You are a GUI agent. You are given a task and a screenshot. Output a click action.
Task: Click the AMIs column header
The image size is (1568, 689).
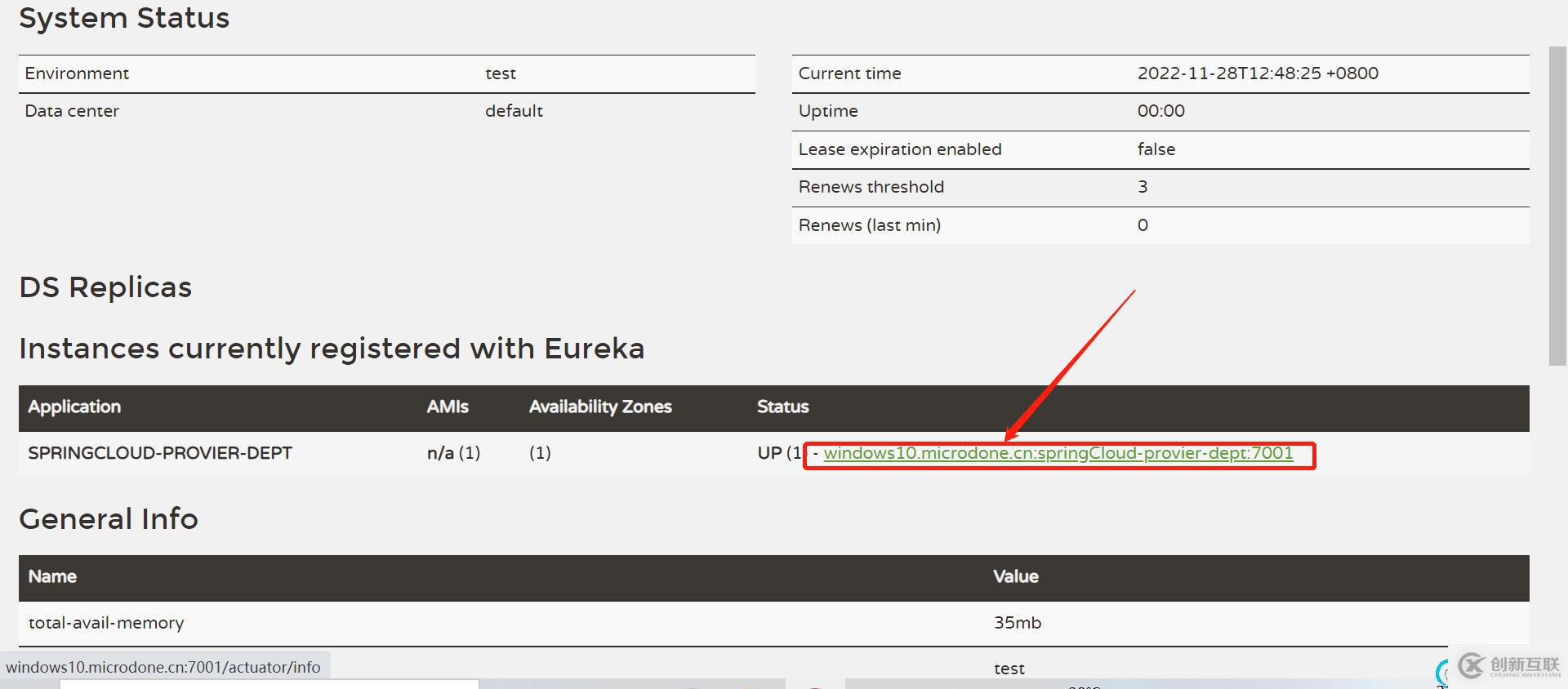[x=448, y=407]
